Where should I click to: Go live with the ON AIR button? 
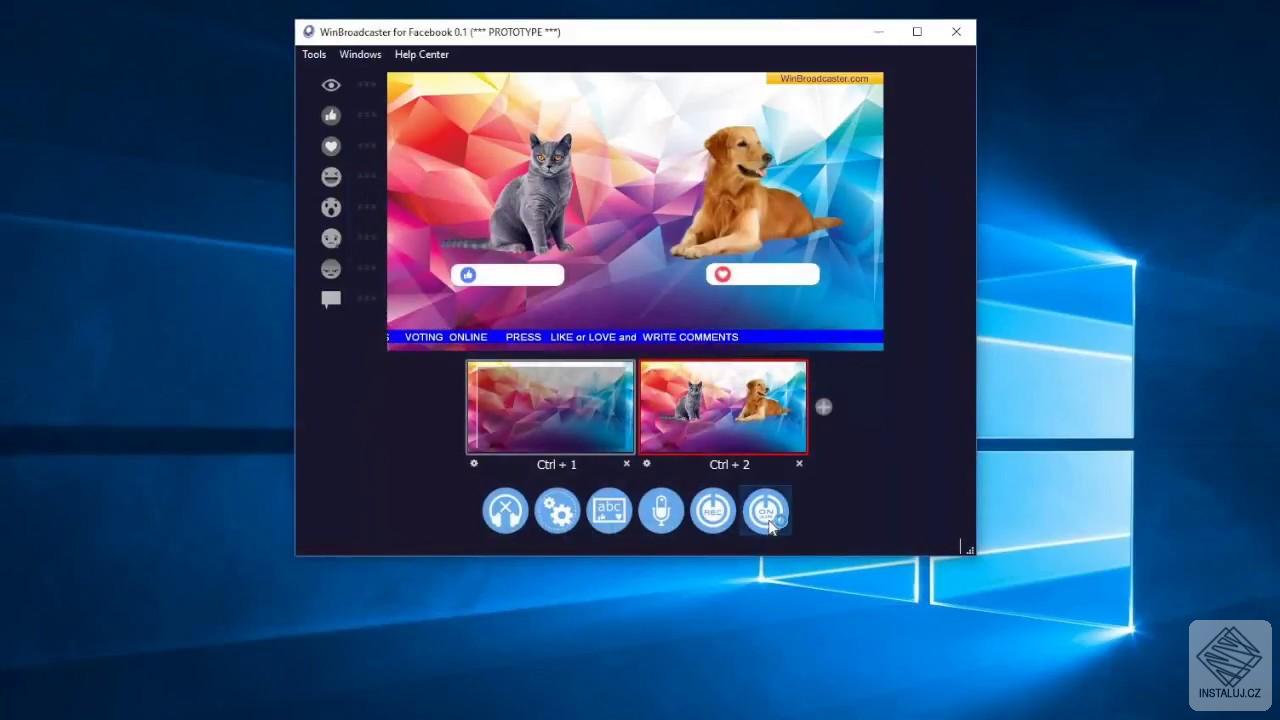pyautogui.click(x=765, y=511)
